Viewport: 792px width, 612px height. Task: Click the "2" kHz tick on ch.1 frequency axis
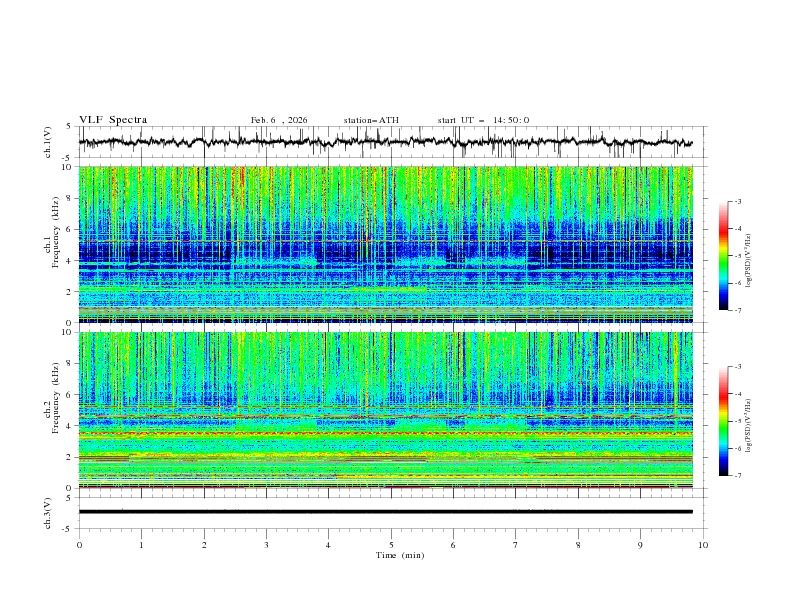coord(71,292)
